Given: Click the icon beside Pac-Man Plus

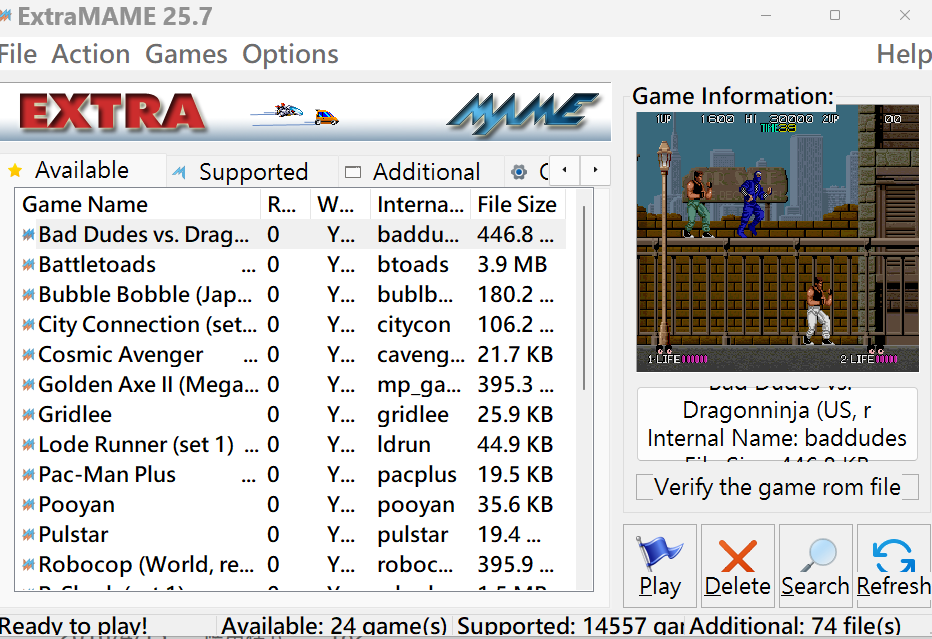Looking at the screenshot, I should click(28, 474).
